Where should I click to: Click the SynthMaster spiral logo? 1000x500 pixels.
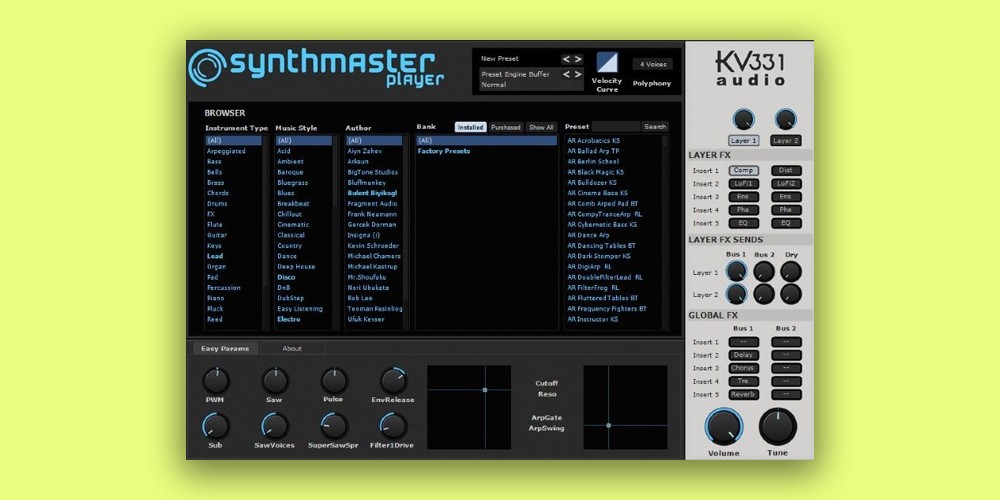[206, 66]
